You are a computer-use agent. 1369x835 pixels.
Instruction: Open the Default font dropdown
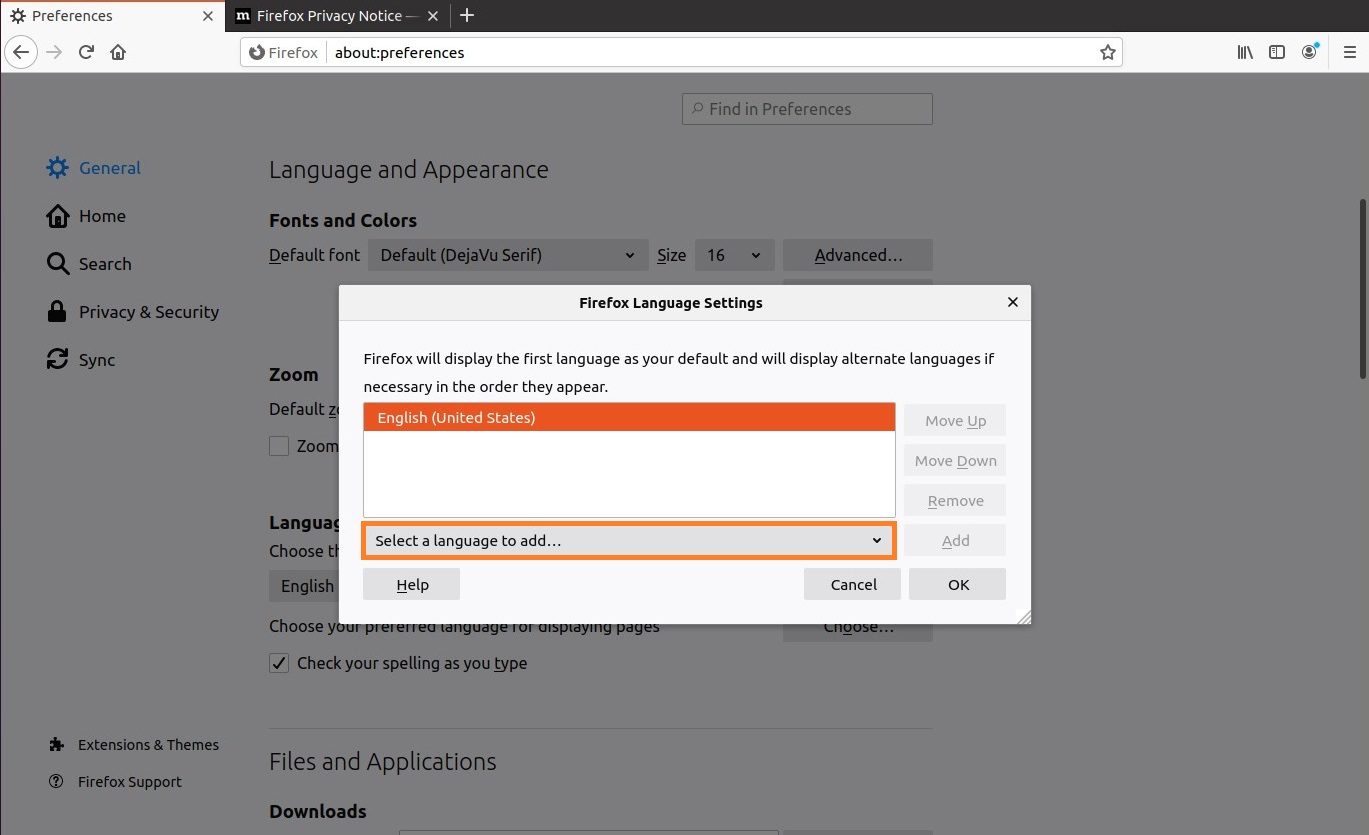point(507,255)
